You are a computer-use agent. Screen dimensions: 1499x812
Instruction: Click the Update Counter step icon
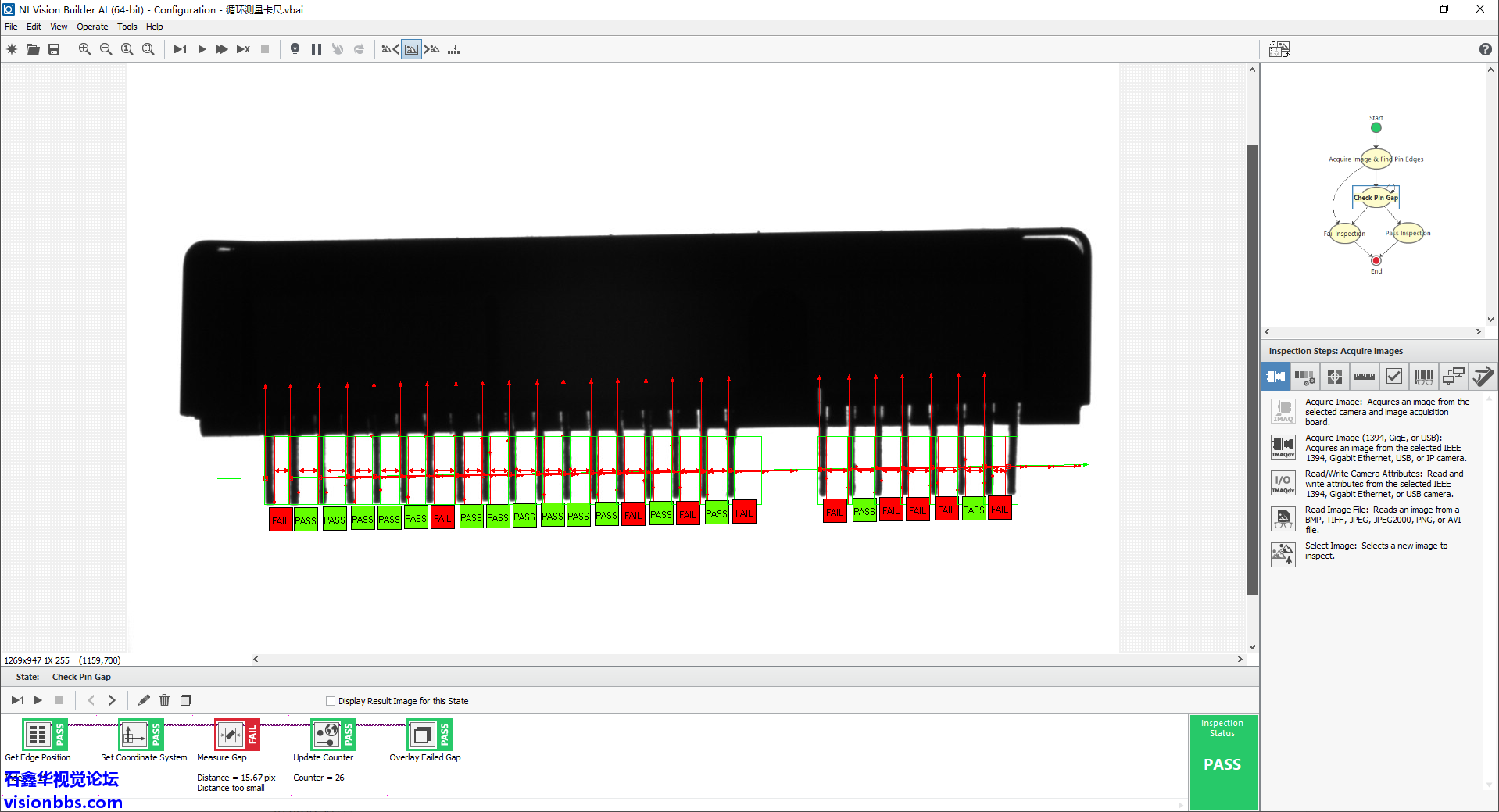(x=326, y=735)
